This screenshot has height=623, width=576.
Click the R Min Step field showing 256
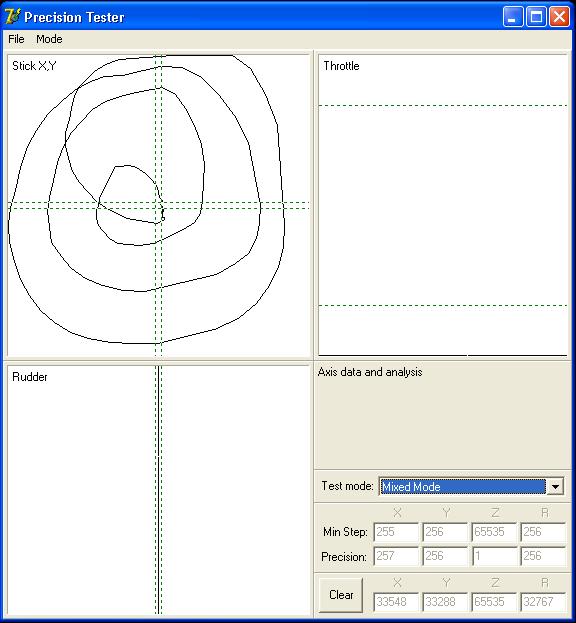click(x=543, y=532)
